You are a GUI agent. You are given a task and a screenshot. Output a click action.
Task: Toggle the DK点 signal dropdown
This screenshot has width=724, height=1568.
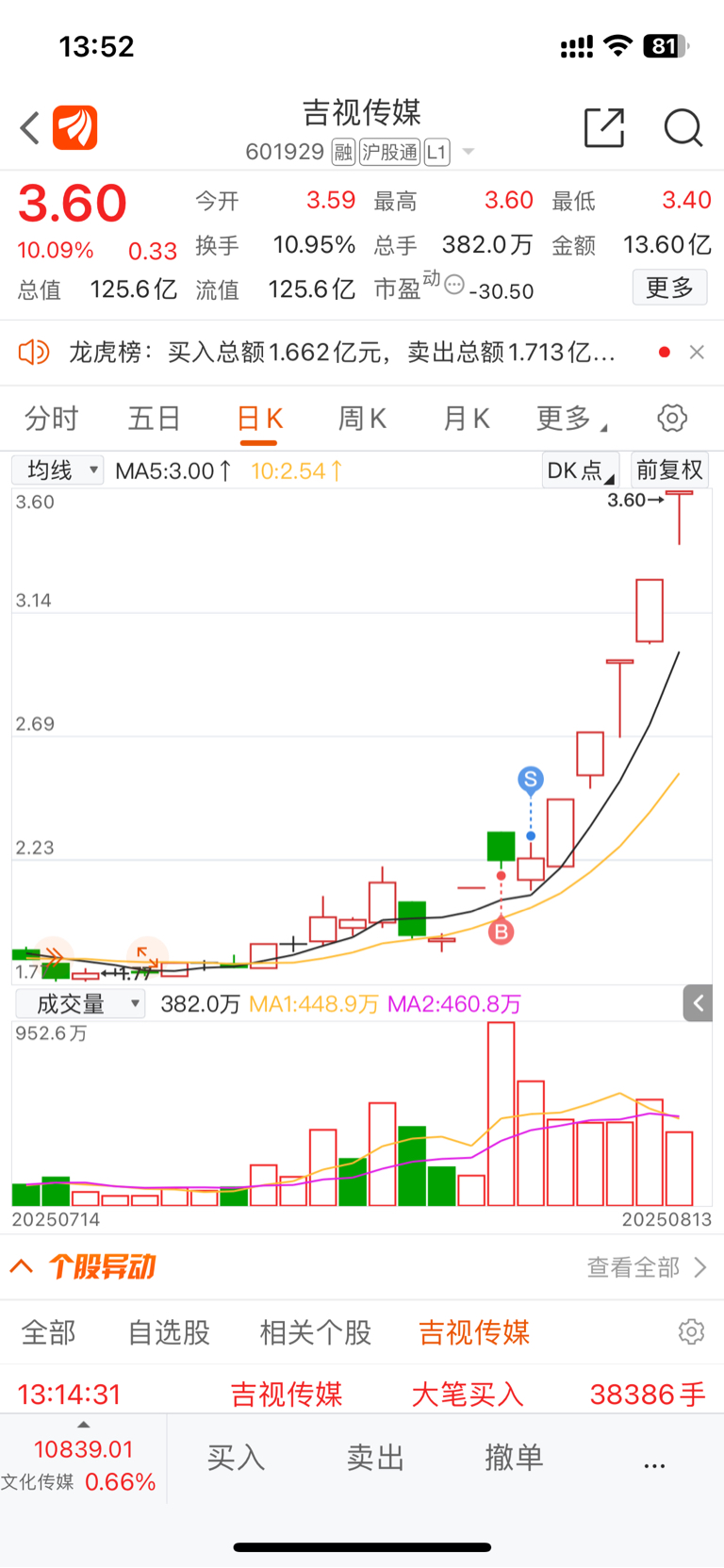click(x=580, y=470)
